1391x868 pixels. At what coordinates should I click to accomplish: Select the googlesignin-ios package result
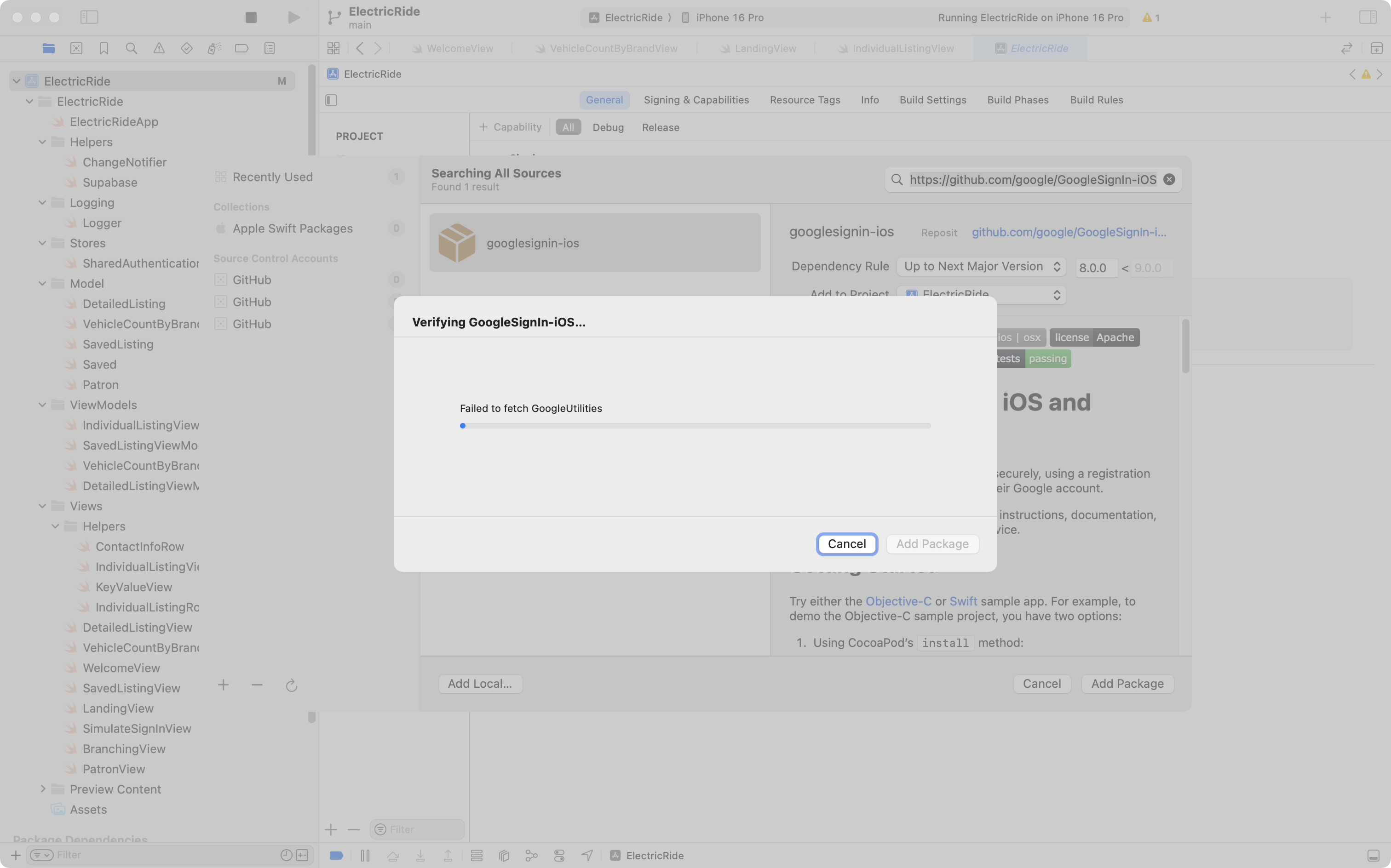tap(594, 243)
